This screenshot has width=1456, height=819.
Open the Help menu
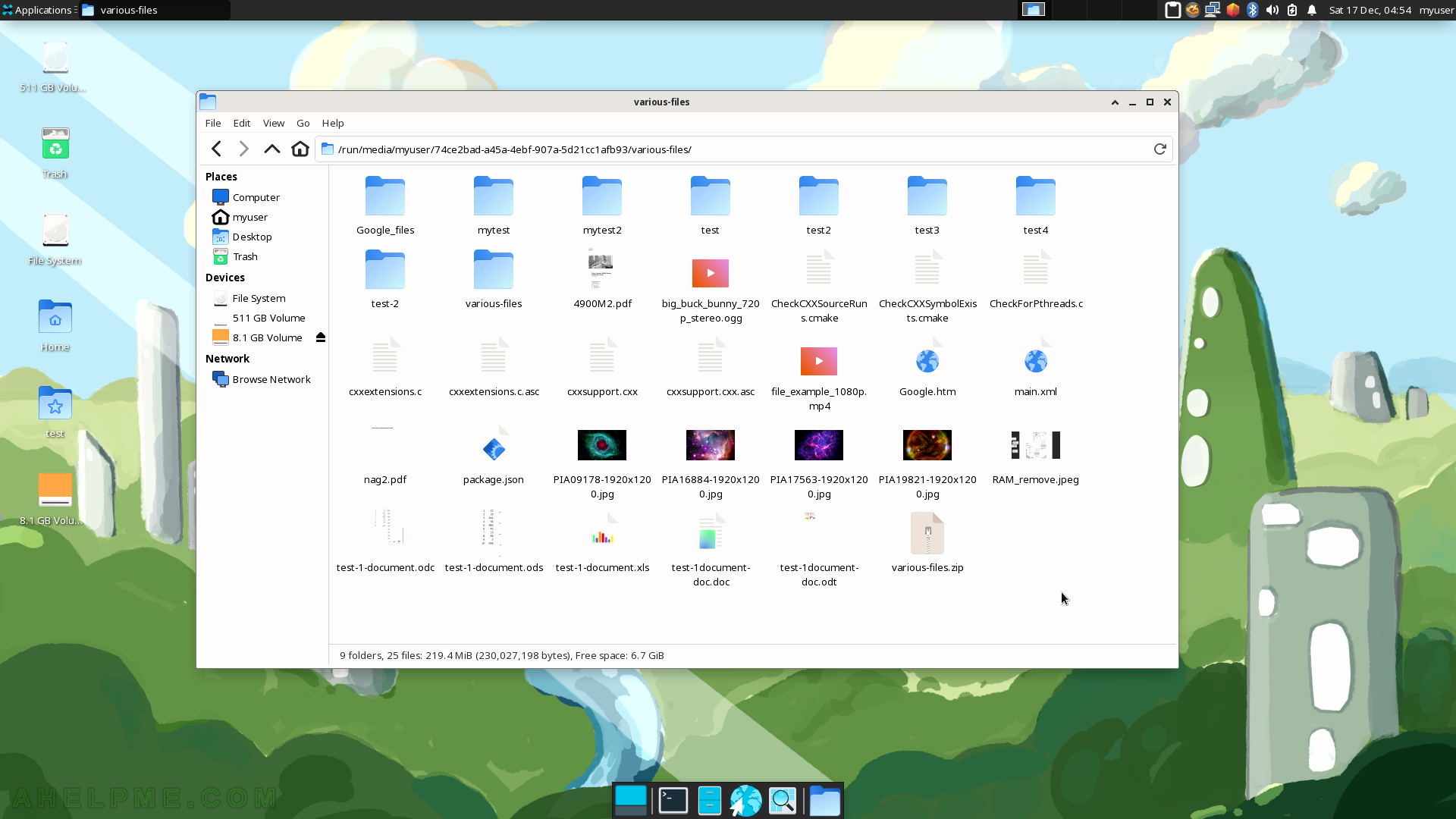click(333, 123)
